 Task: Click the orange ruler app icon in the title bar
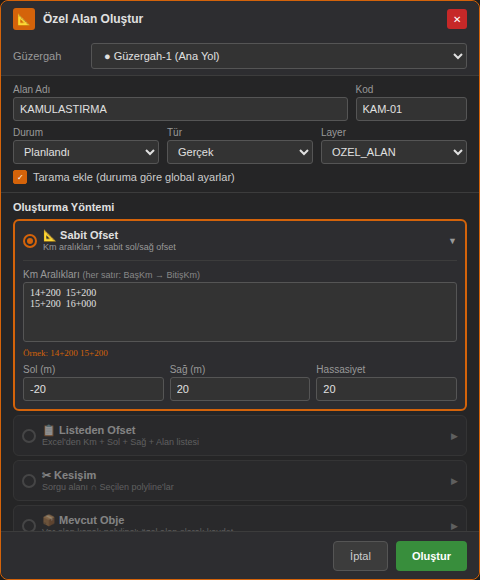(24, 19)
